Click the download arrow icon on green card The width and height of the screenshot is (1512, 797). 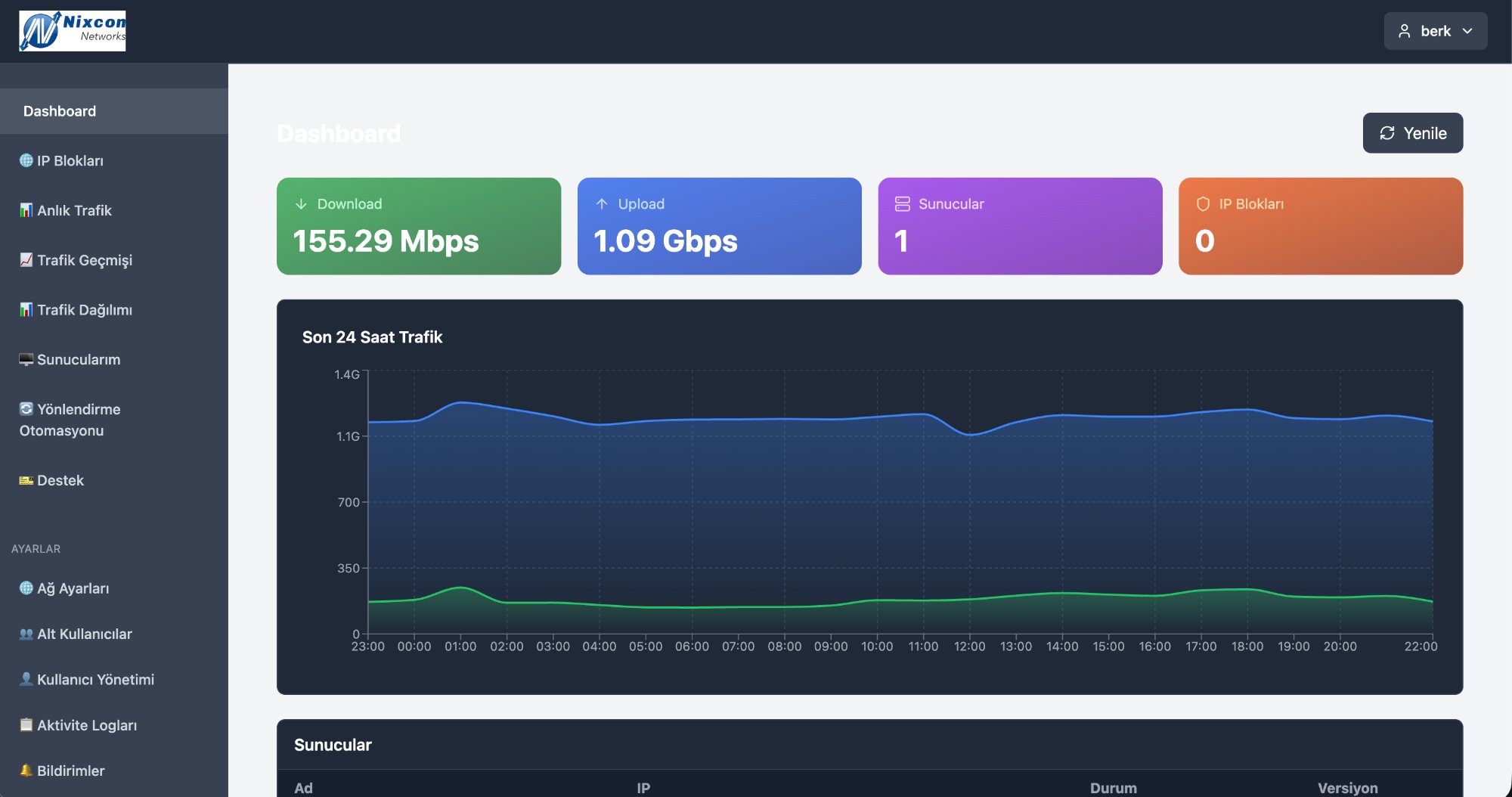(301, 203)
